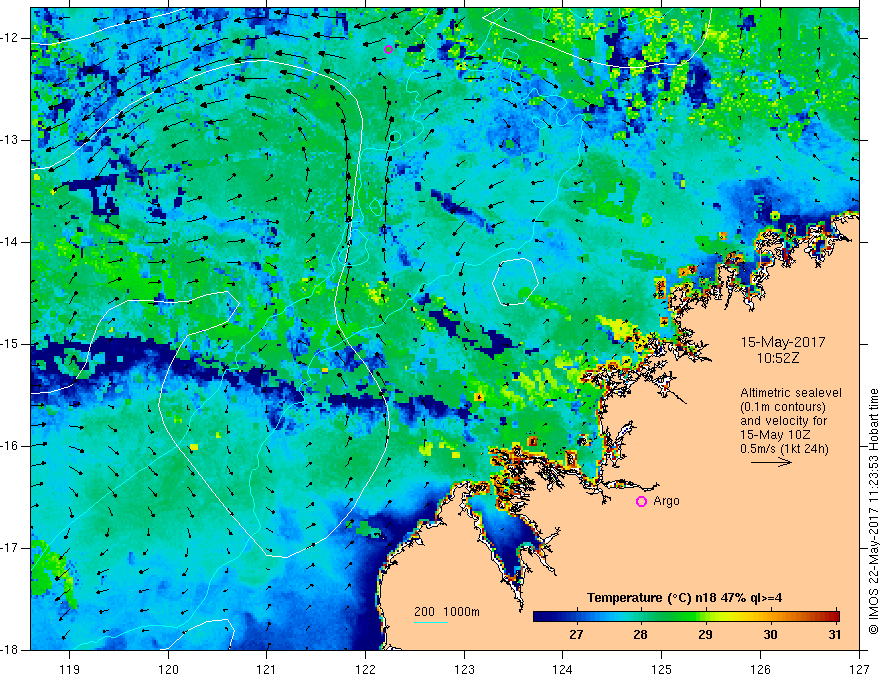The image size is (880, 680).
Task: Click the 31 degree tick on the color bar
Action: tap(835, 634)
